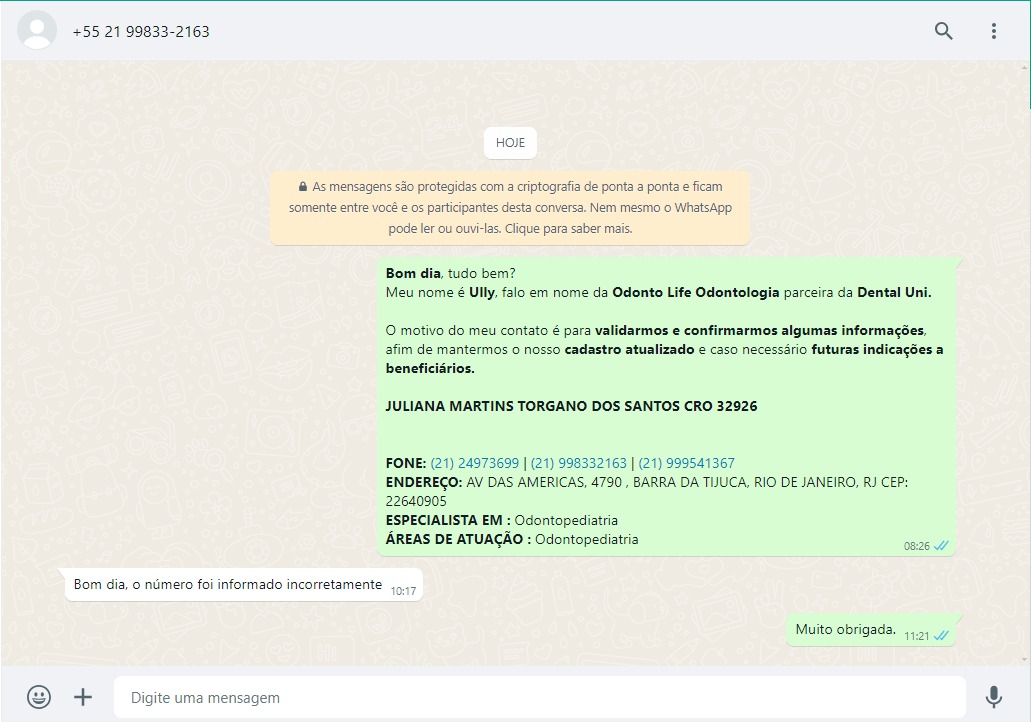Screen dimensions: 1031x722
Task: Click the plus attach icon
Action: pos(83,697)
